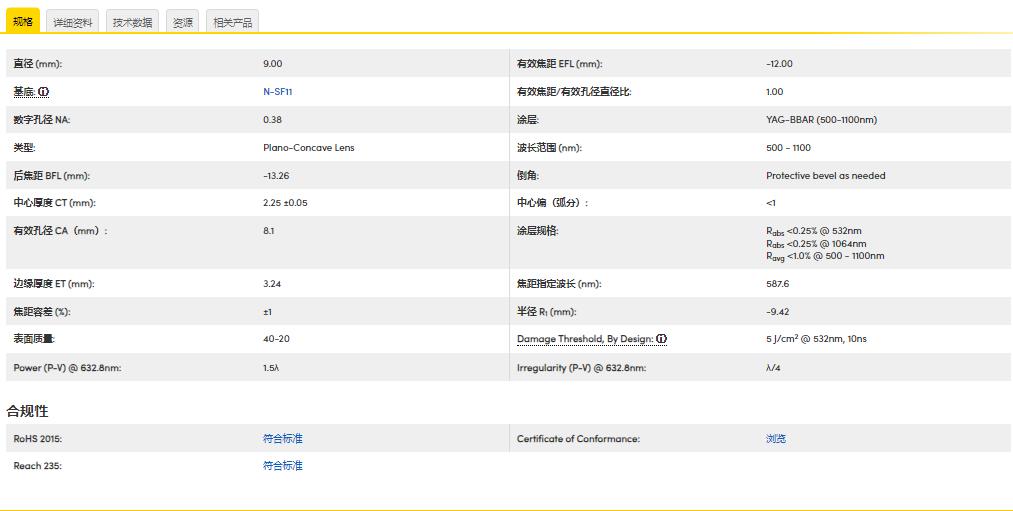Image resolution: width=1013 pixels, height=511 pixels.
Task: Select the f-number ratio value 1.00
Action: click(775, 92)
